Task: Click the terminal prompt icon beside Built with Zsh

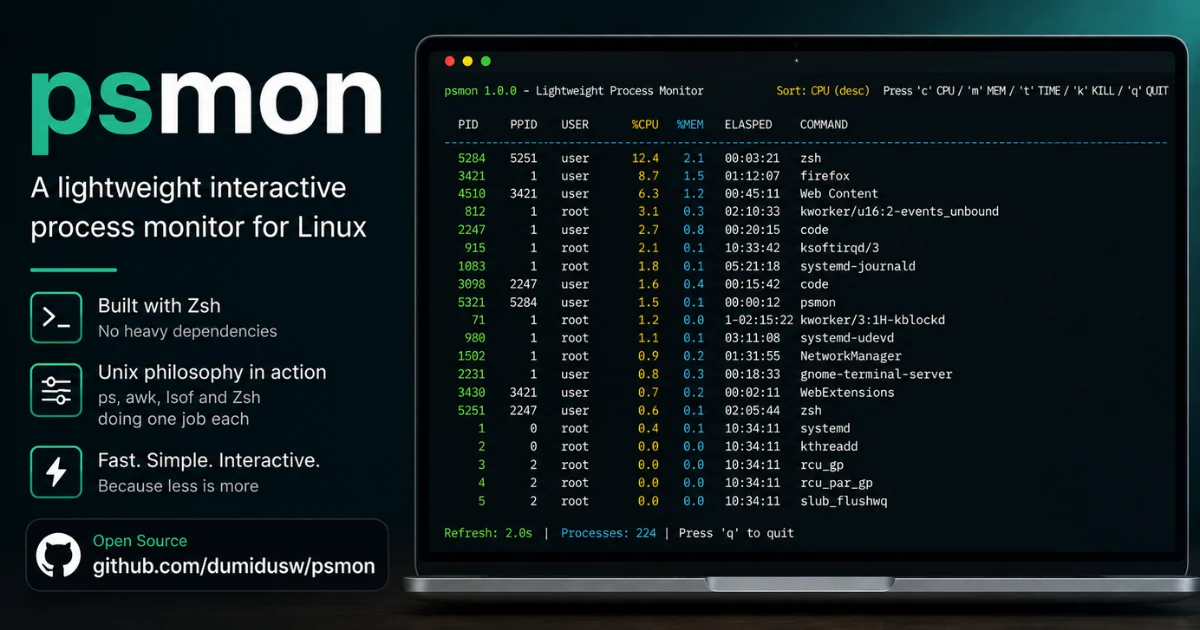Action: pyautogui.click(x=56, y=317)
